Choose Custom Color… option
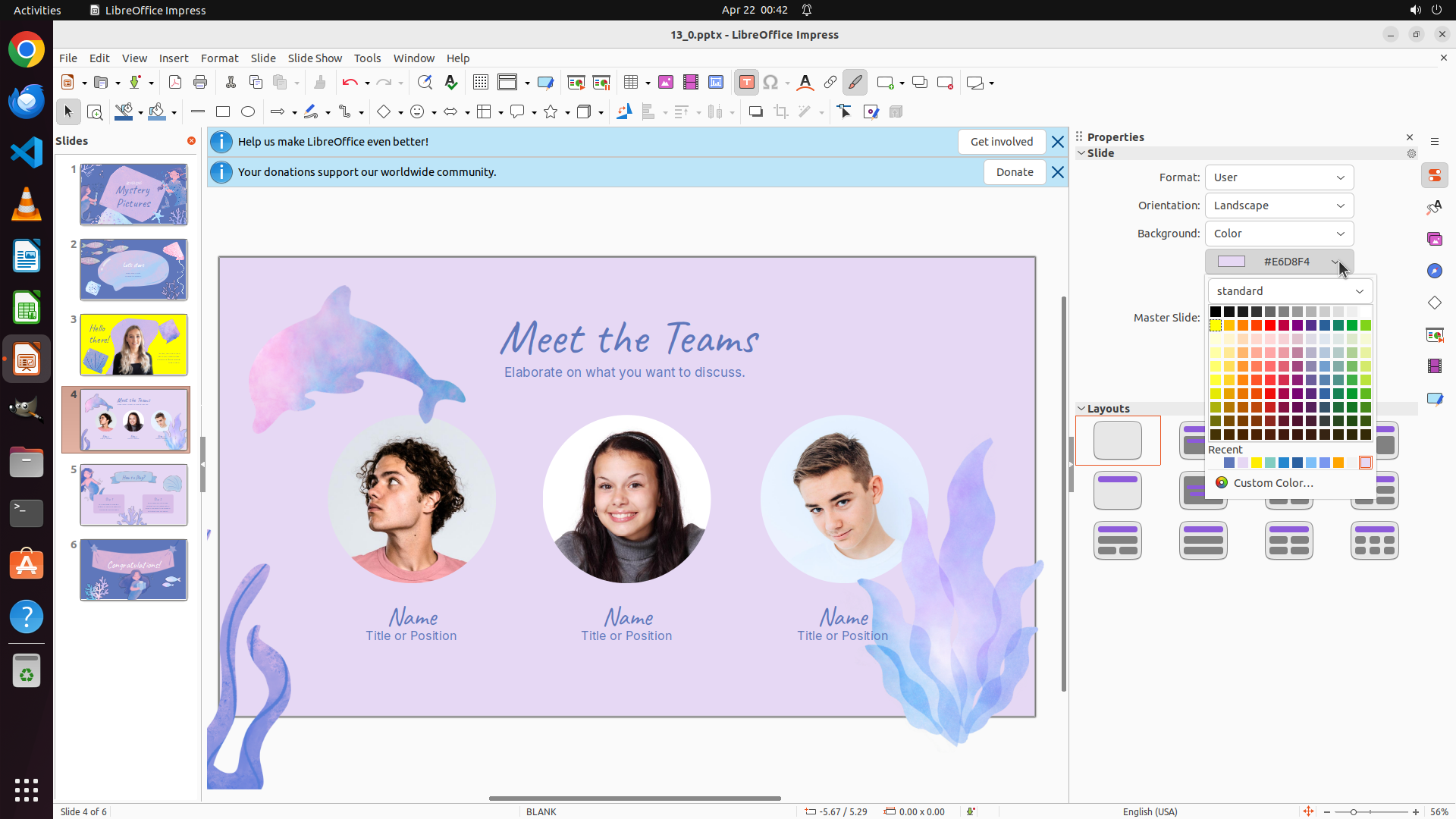The width and height of the screenshot is (1456, 819). click(1272, 483)
